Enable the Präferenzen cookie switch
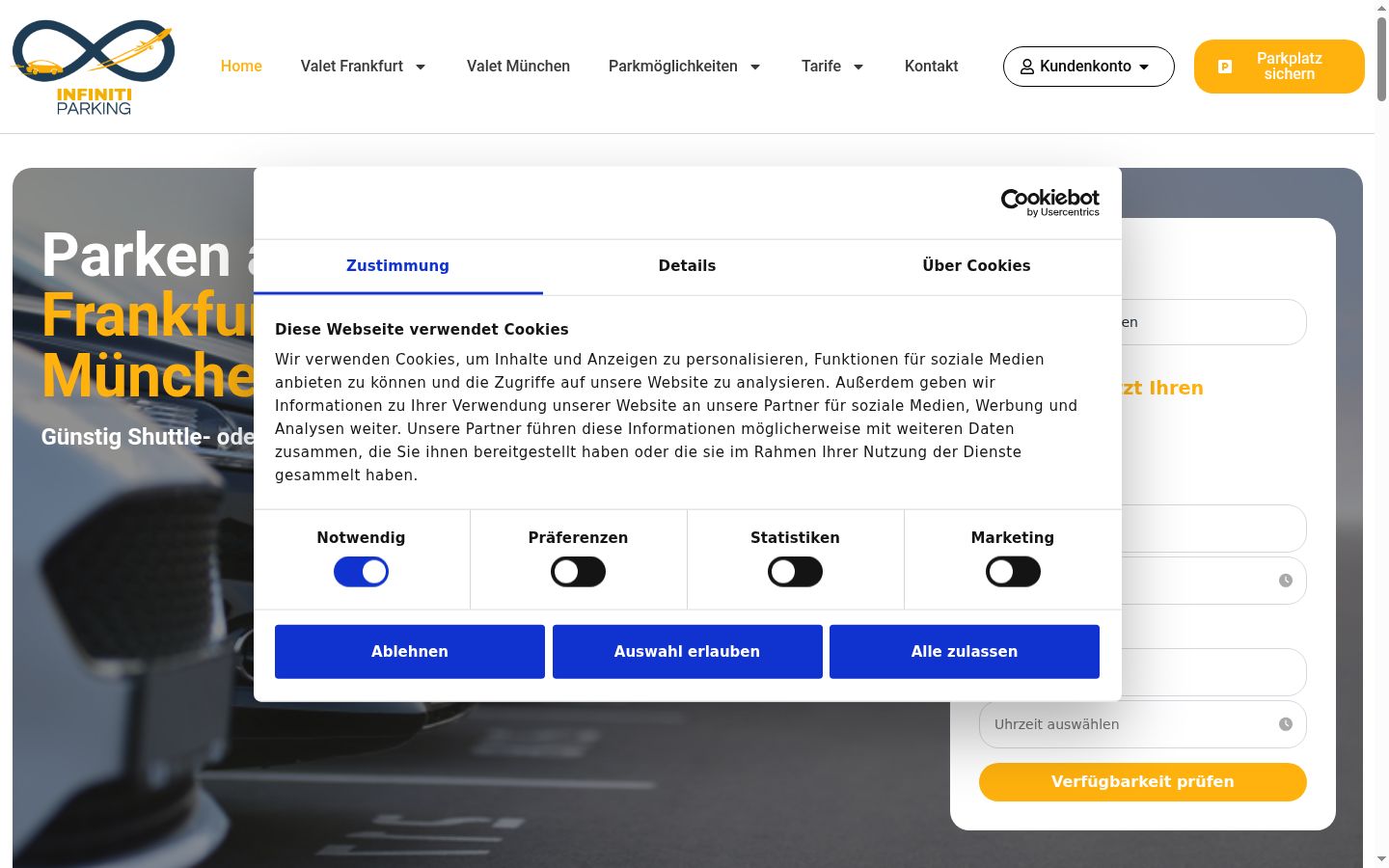 pyautogui.click(x=578, y=572)
